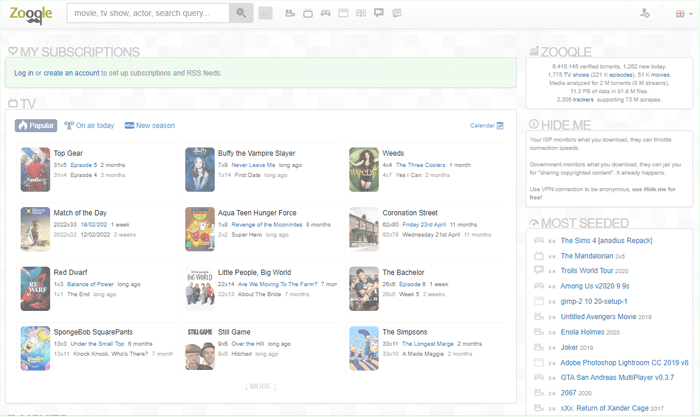Viewport: 700px width, 417px height.
Task: Switch to On air today tab
Action: [x=89, y=125]
